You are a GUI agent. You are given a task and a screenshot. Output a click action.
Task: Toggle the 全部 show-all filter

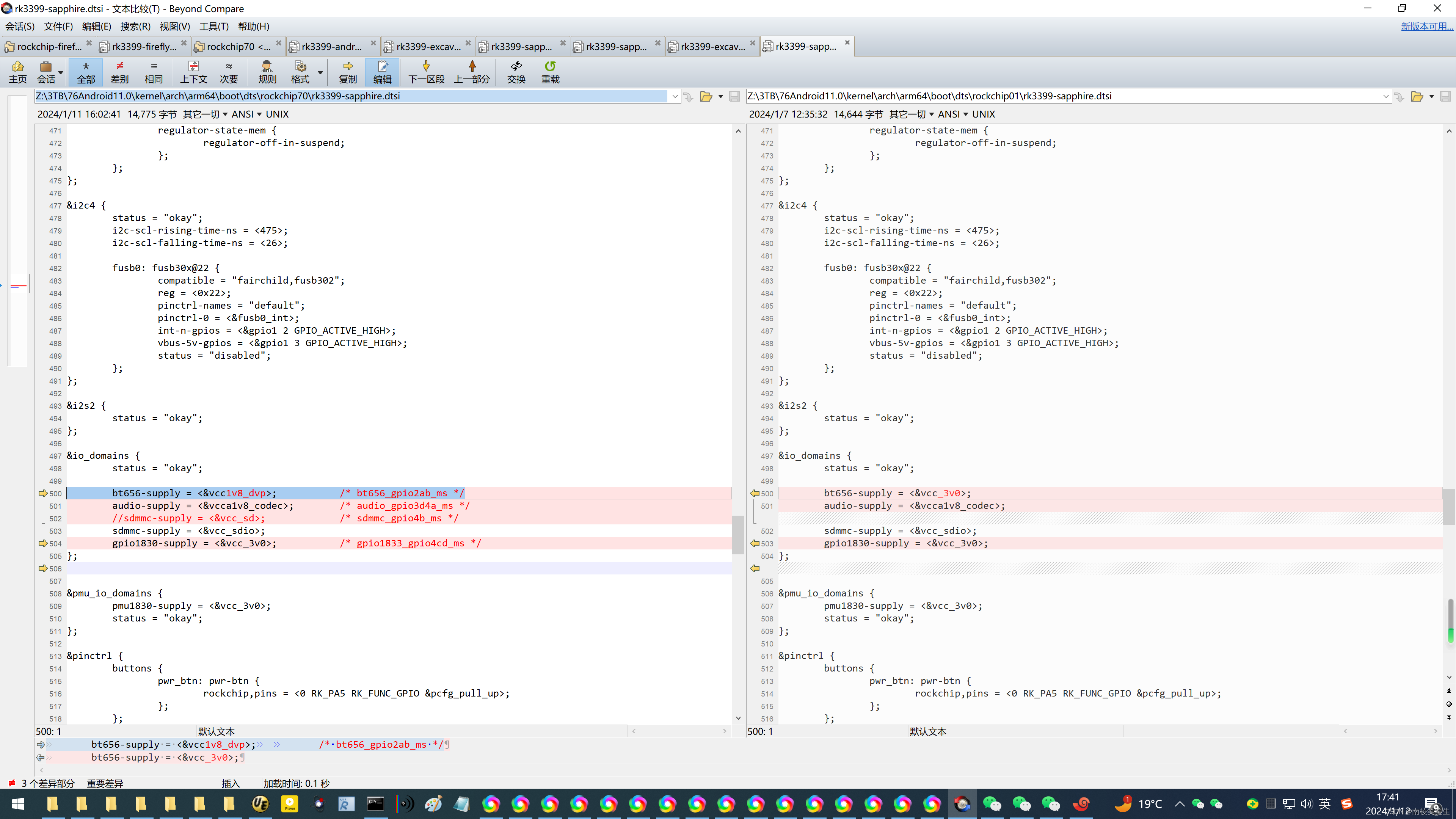86,72
